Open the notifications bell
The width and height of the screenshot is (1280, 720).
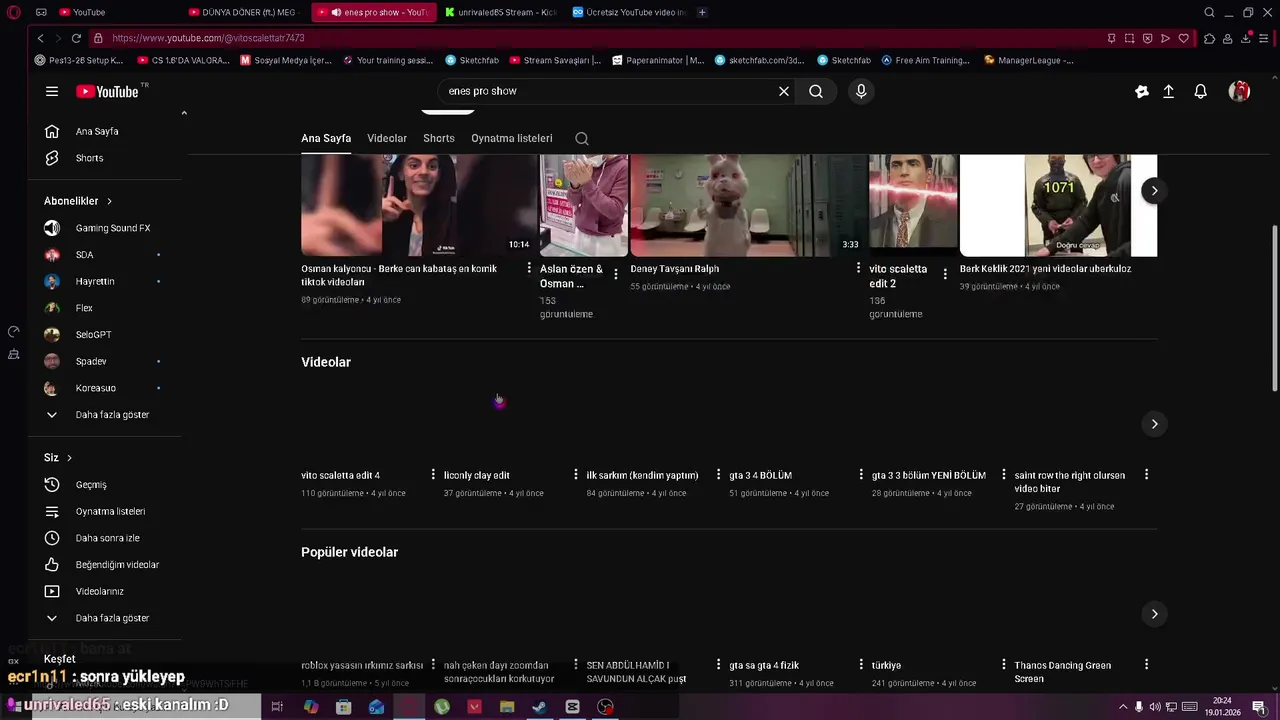1201,91
